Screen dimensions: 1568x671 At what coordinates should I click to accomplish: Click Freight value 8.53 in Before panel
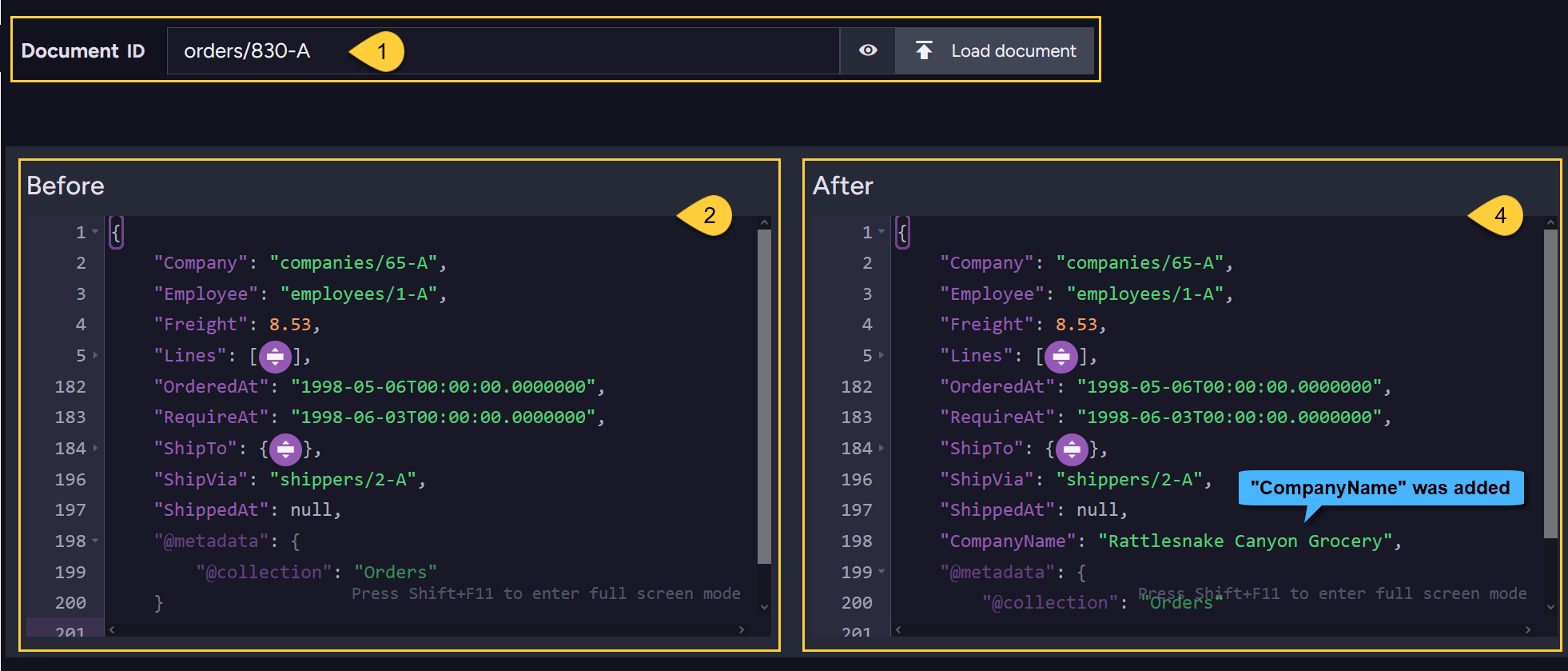pyautogui.click(x=290, y=325)
